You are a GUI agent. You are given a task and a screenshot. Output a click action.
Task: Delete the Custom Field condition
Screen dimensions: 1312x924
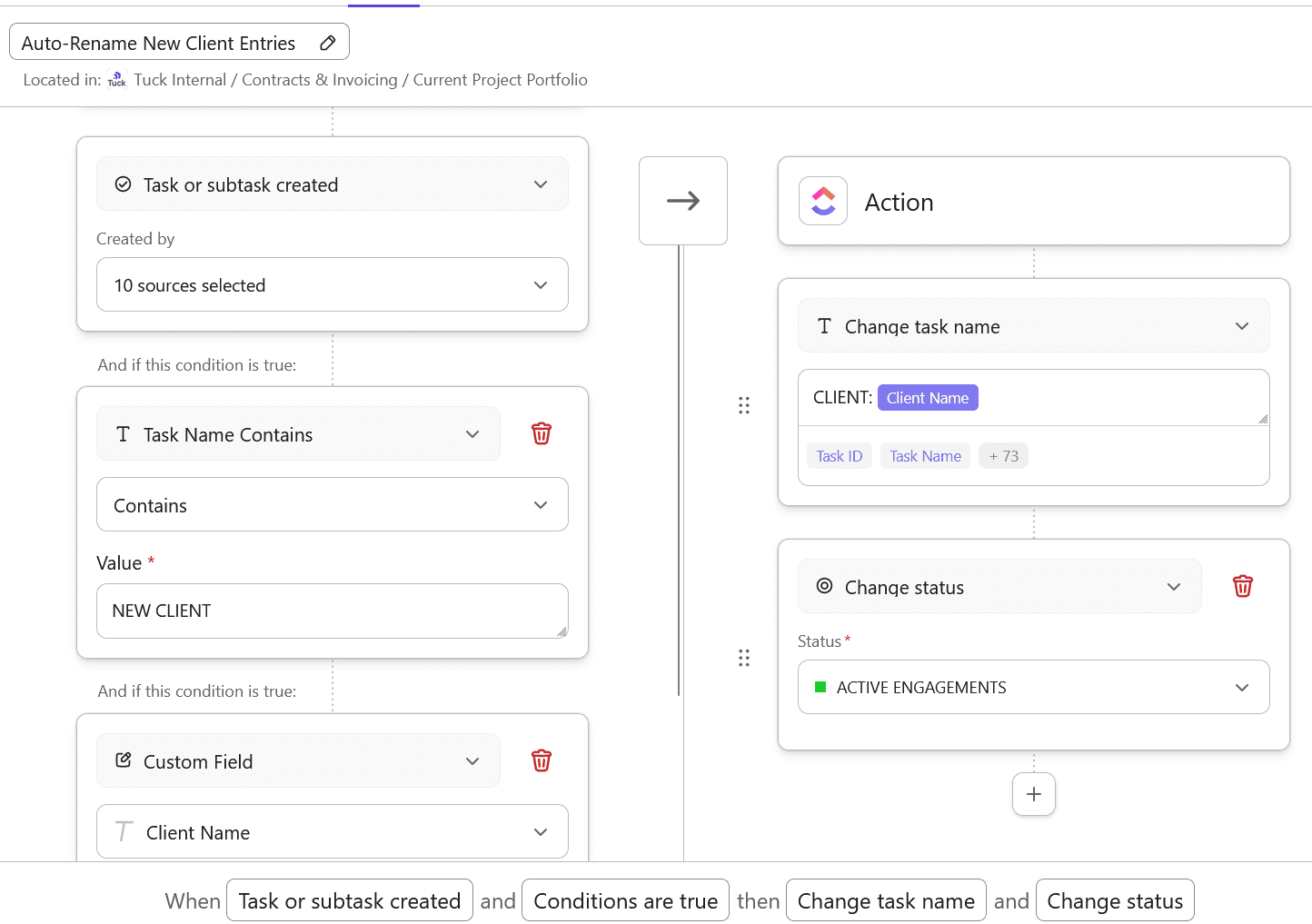(x=542, y=761)
